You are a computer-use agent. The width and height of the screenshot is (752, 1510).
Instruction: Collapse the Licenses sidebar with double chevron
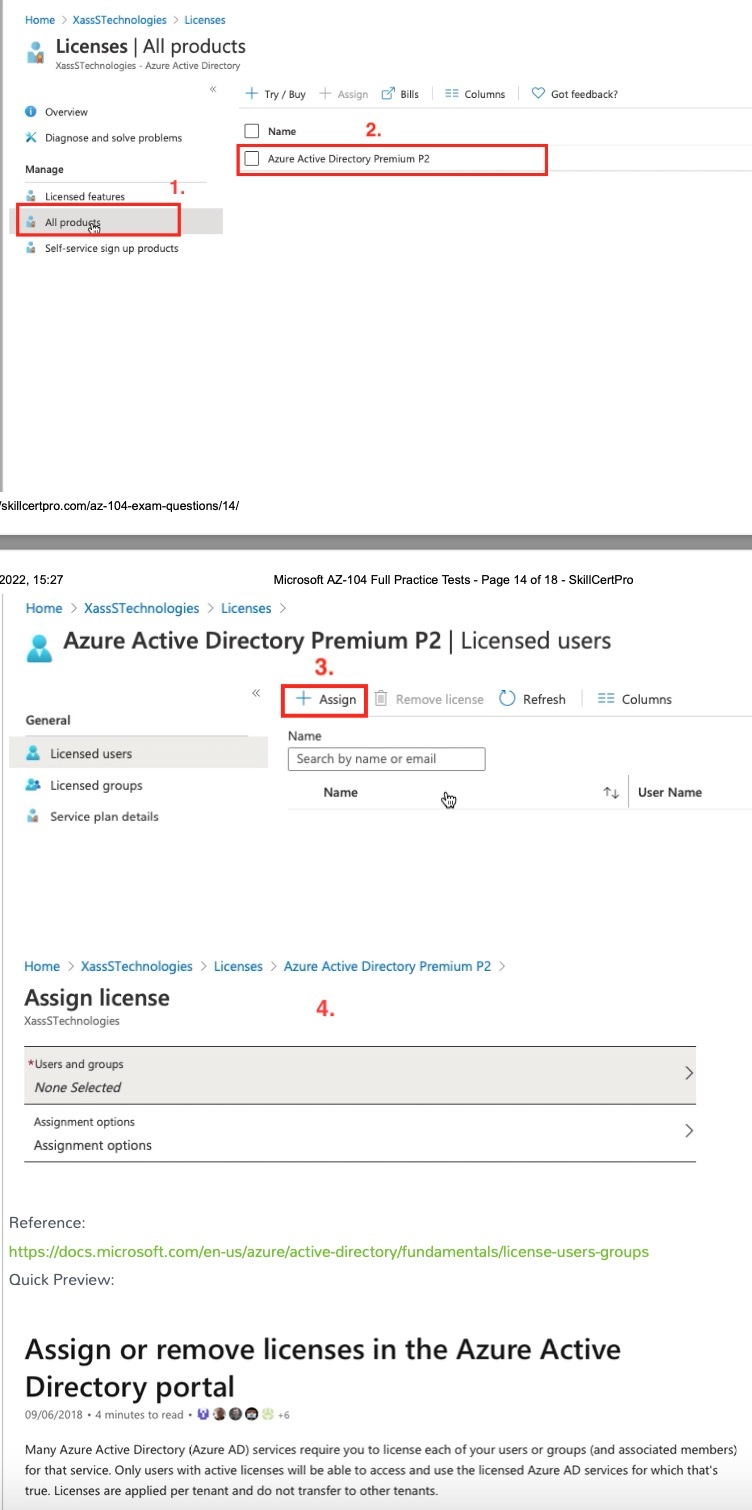(x=213, y=90)
